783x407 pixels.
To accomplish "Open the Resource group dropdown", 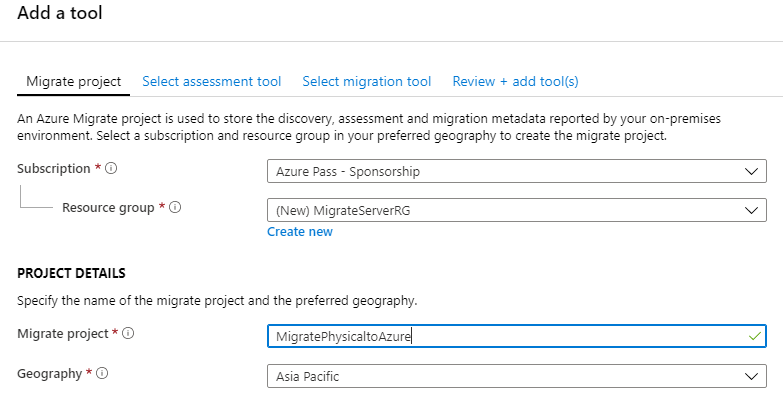I will 517,210.
